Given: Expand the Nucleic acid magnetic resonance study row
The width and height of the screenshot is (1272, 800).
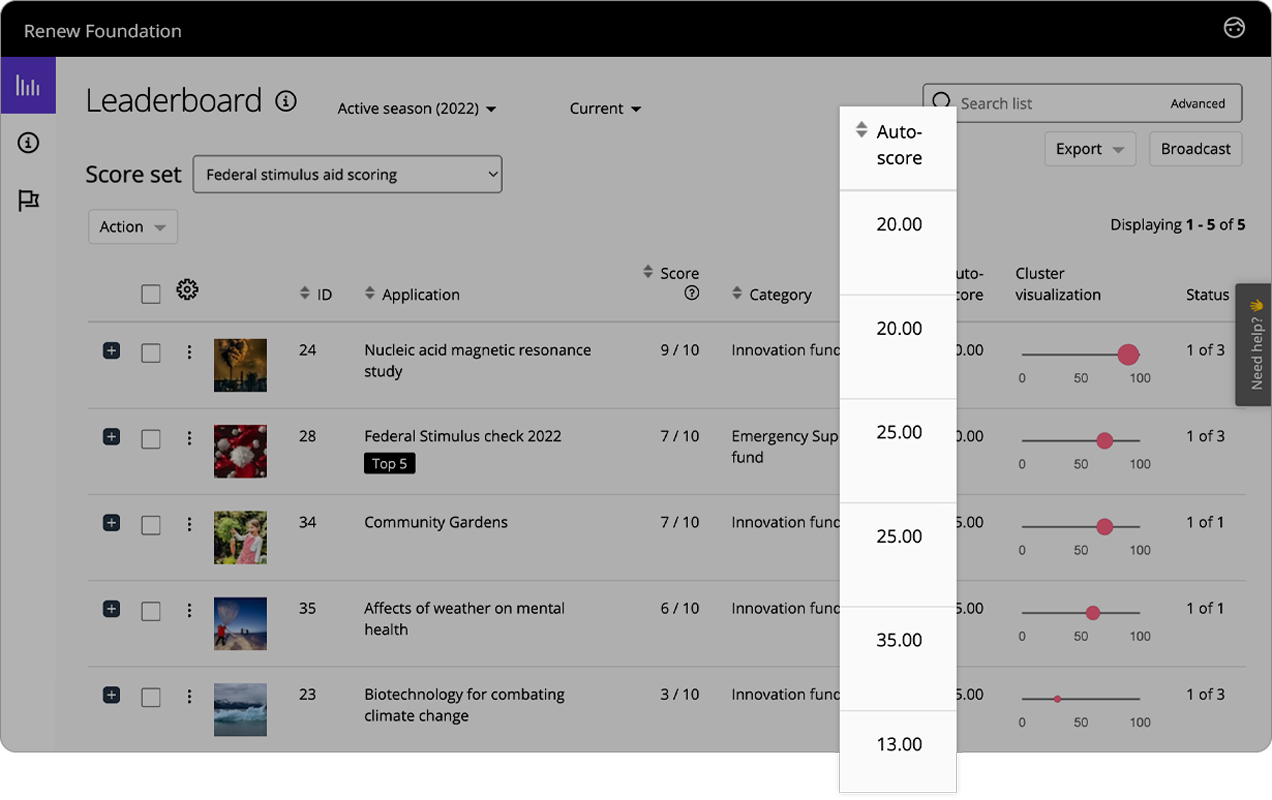Looking at the screenshot, I should point(111,351).
